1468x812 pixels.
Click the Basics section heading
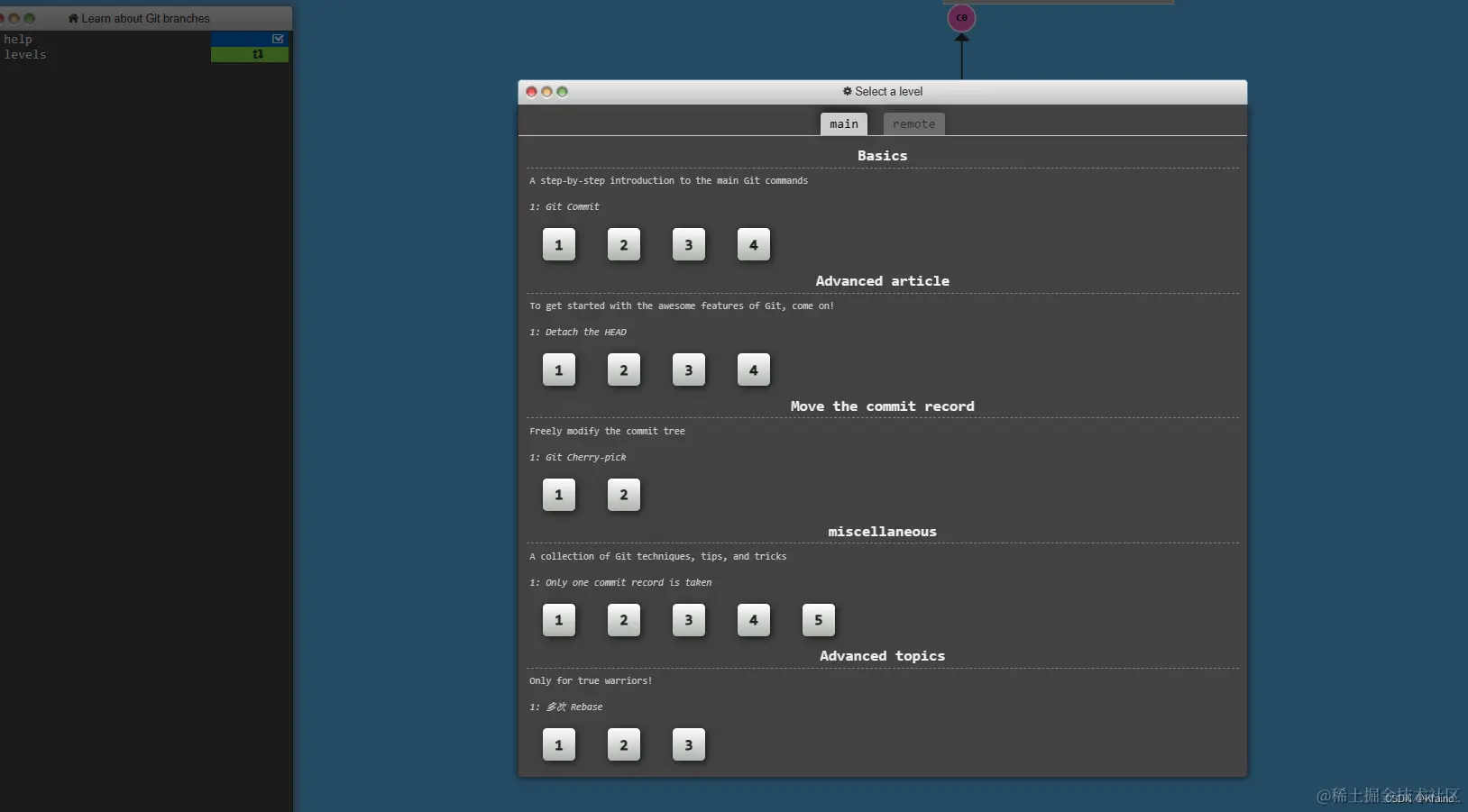[x=882, y=156]
